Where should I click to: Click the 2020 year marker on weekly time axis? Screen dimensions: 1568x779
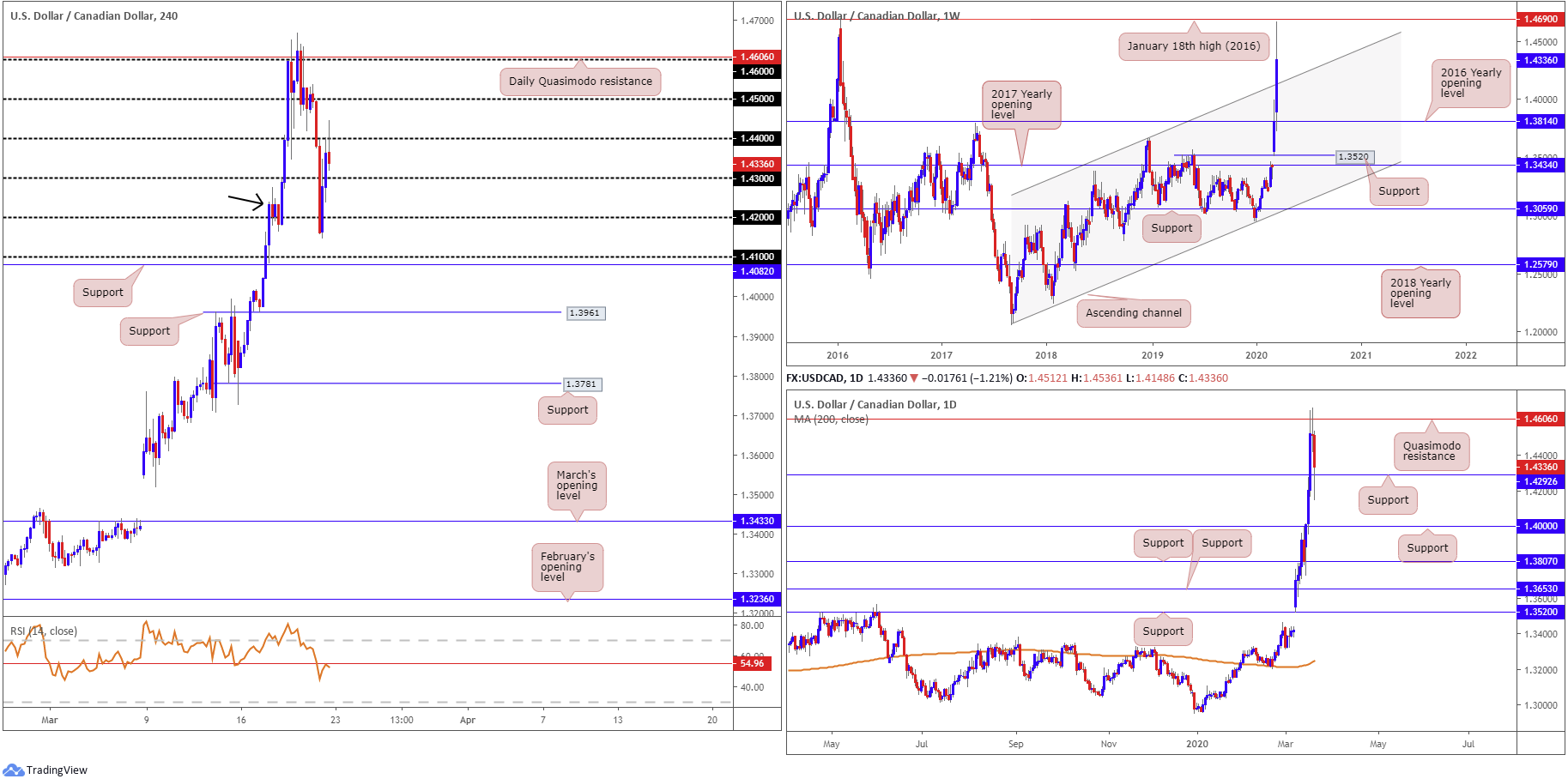1256,355
